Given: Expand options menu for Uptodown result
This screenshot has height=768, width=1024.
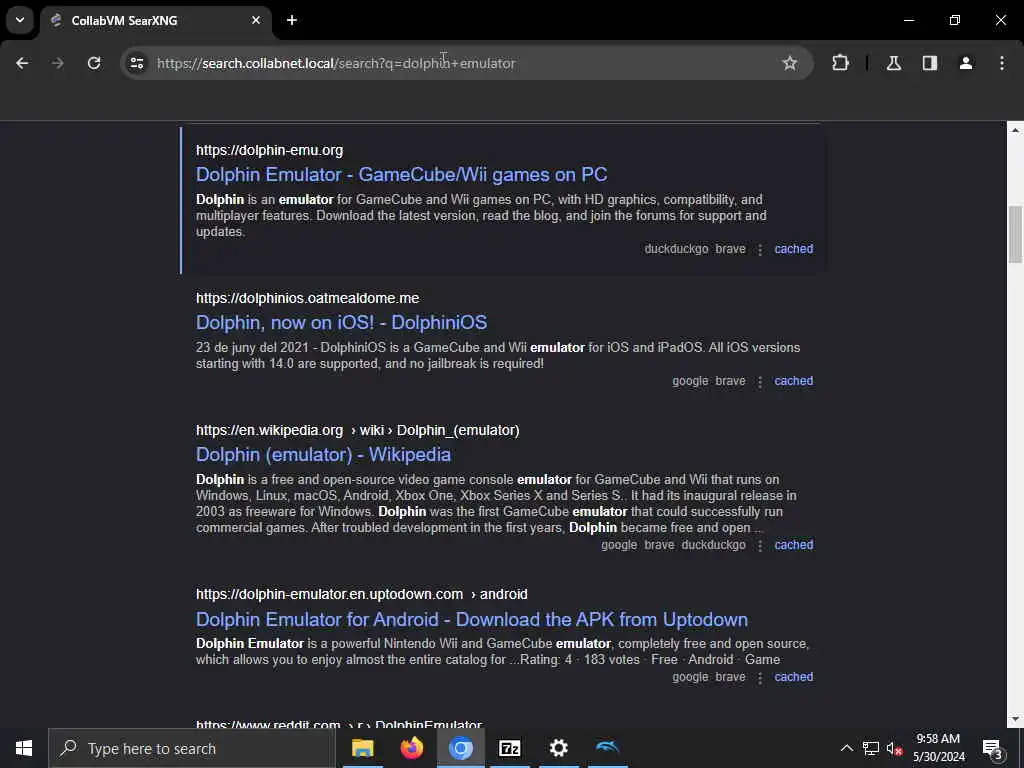Looking at the screenshot, I should pyautogui.click(x=760, y=678).
